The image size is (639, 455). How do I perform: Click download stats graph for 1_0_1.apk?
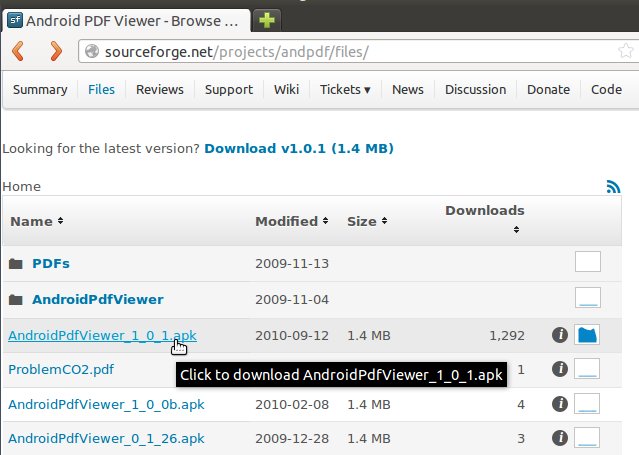[x=587, y=335]
